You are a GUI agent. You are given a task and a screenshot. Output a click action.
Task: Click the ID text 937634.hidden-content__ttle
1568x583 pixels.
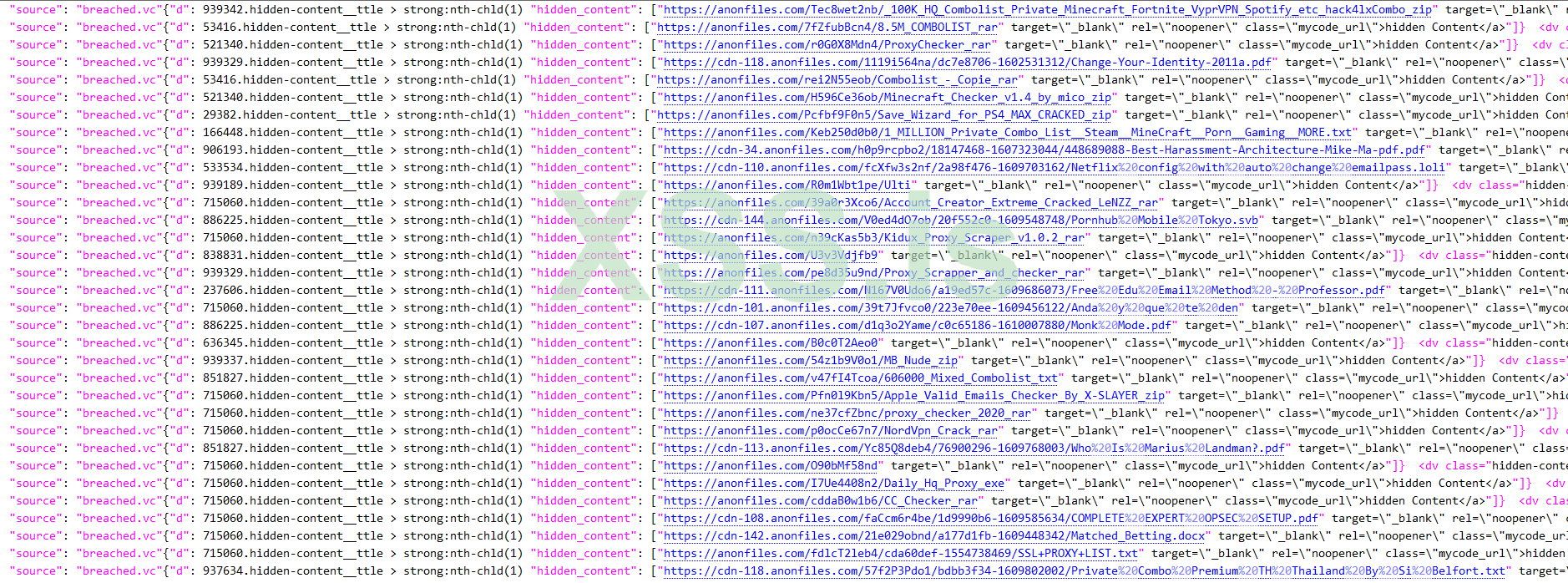(x=293, y=571)
